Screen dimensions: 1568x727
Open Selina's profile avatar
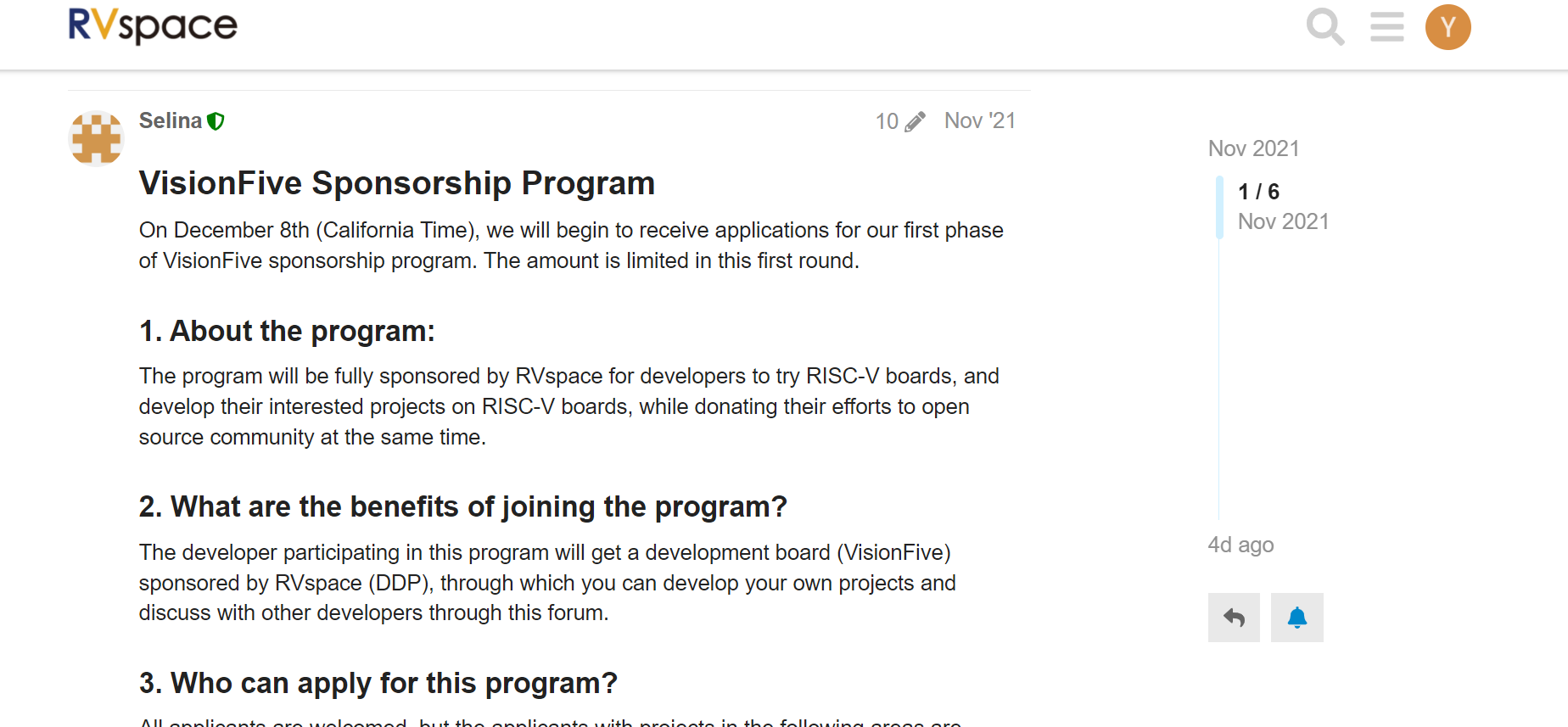click(96, 137)
